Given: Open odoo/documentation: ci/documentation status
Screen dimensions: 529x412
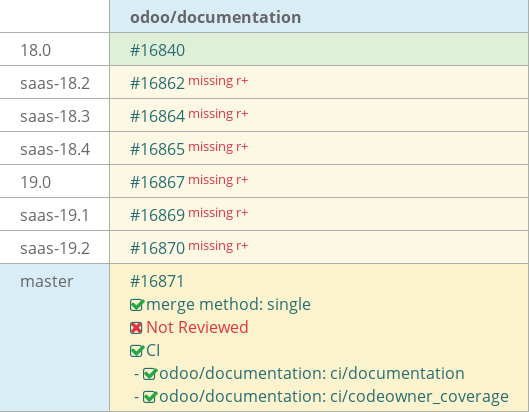Looking at the screenshot, I should point(312,374).
